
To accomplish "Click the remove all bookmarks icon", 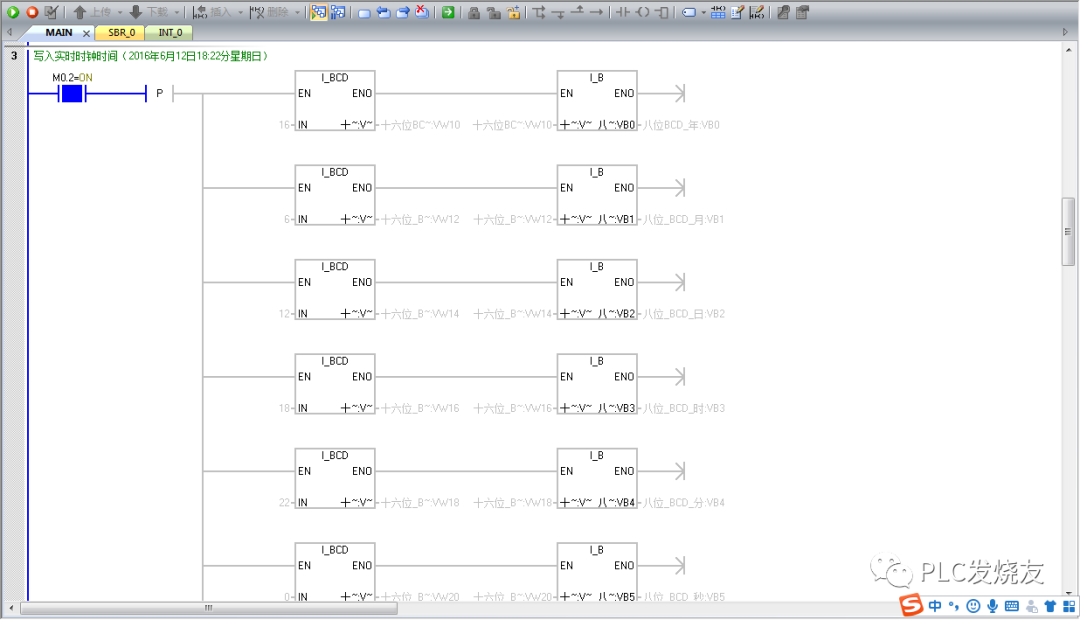I will (x=422, y=12).
